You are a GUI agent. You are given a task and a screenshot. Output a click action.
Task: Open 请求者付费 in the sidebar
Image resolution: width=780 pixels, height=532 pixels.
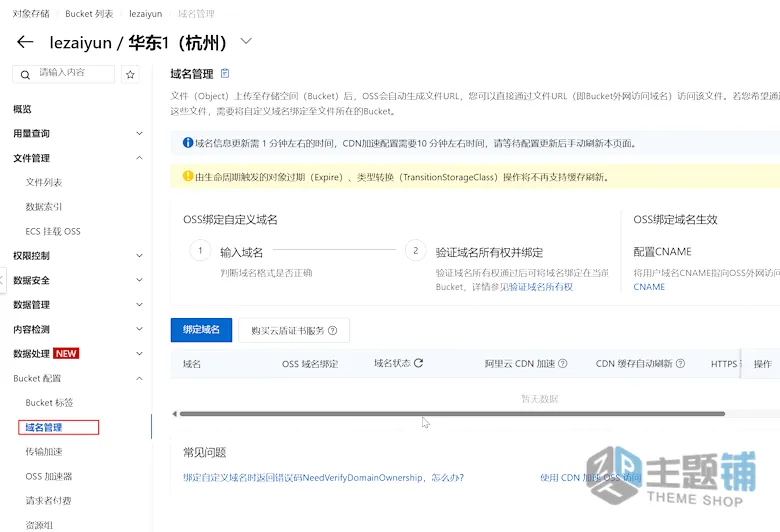48,501
